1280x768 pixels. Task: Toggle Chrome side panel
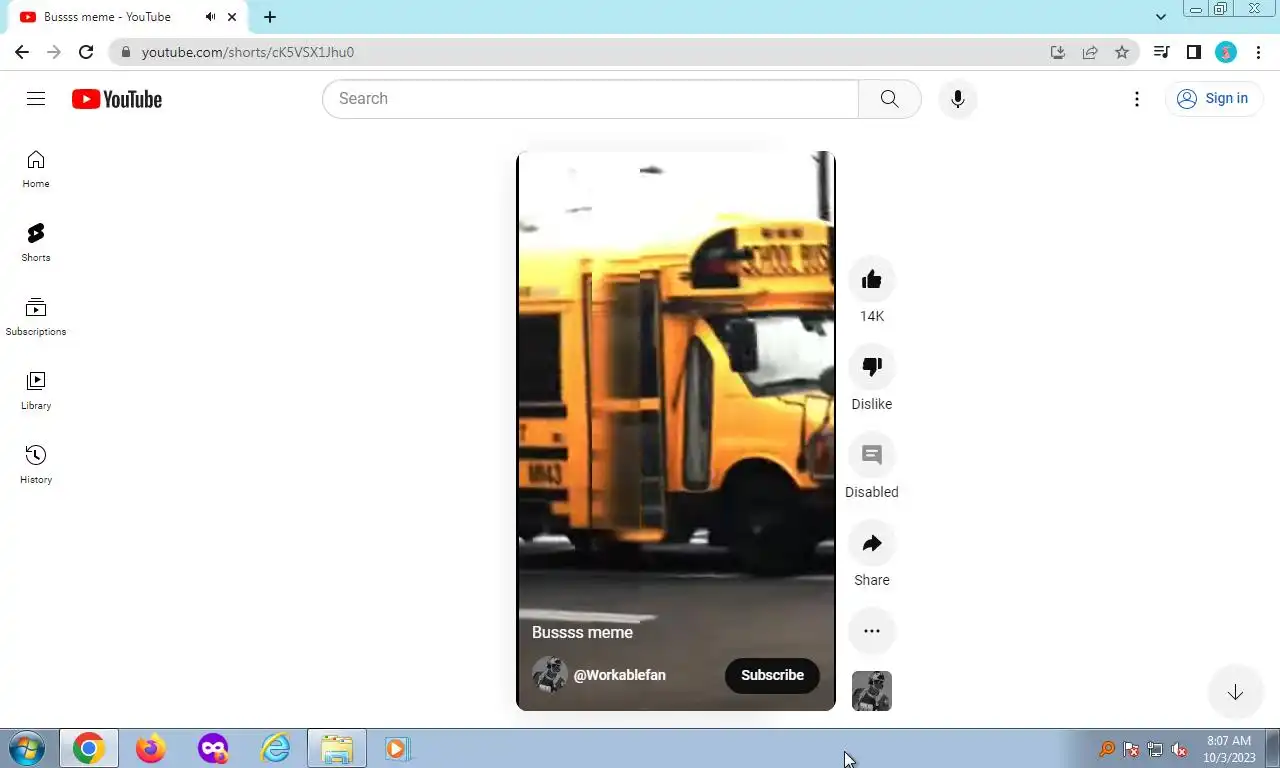point(1193,52)
